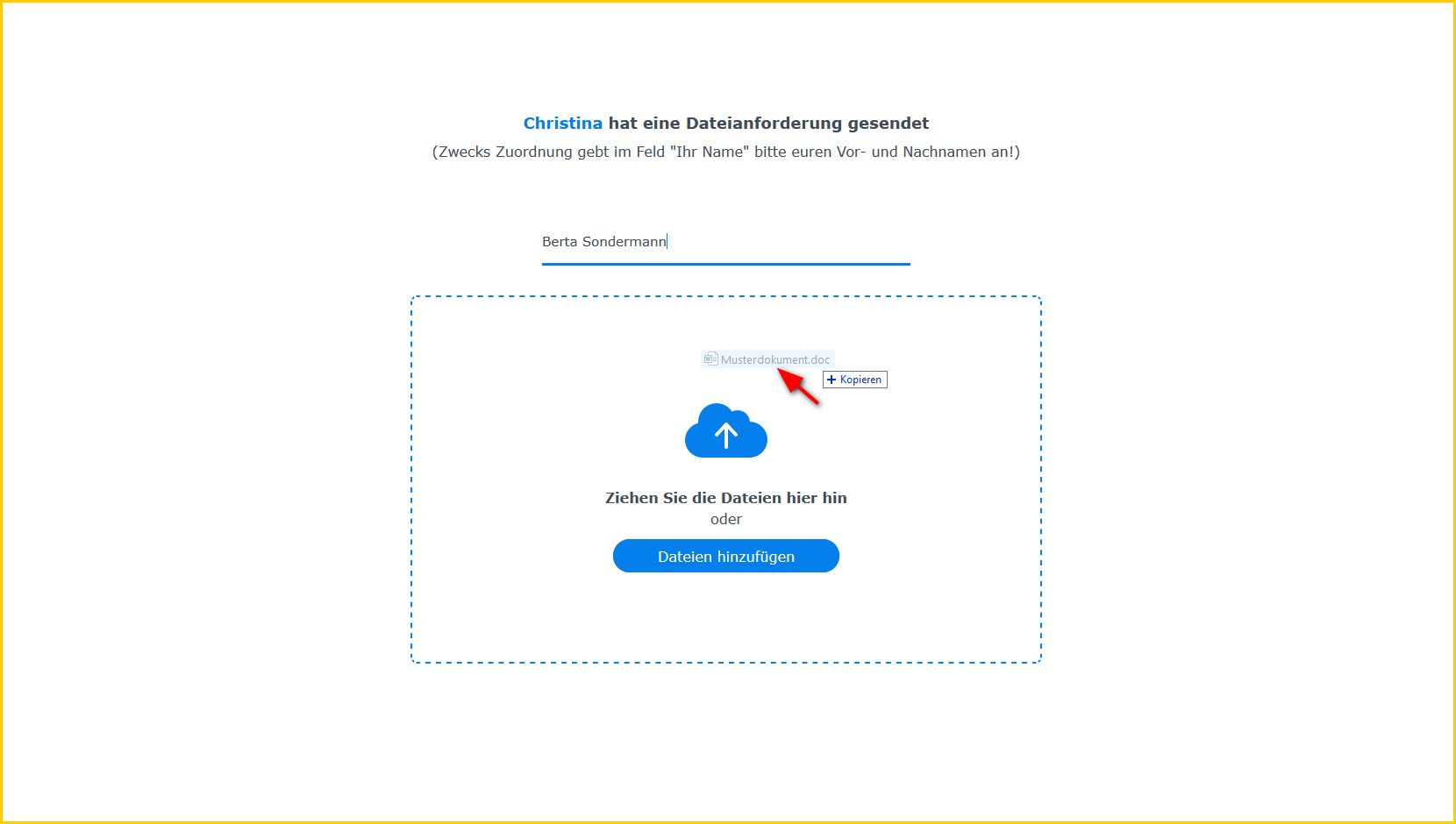1456x824 pixels.
Task: Focus the name input field
Action: coord(725,242)
